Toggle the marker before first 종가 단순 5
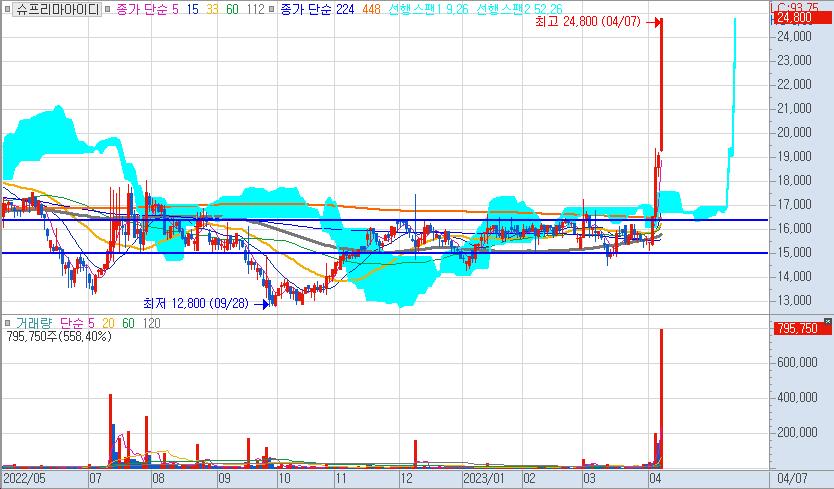This screenshot has height=489, width=834. (x=107, y=9)
